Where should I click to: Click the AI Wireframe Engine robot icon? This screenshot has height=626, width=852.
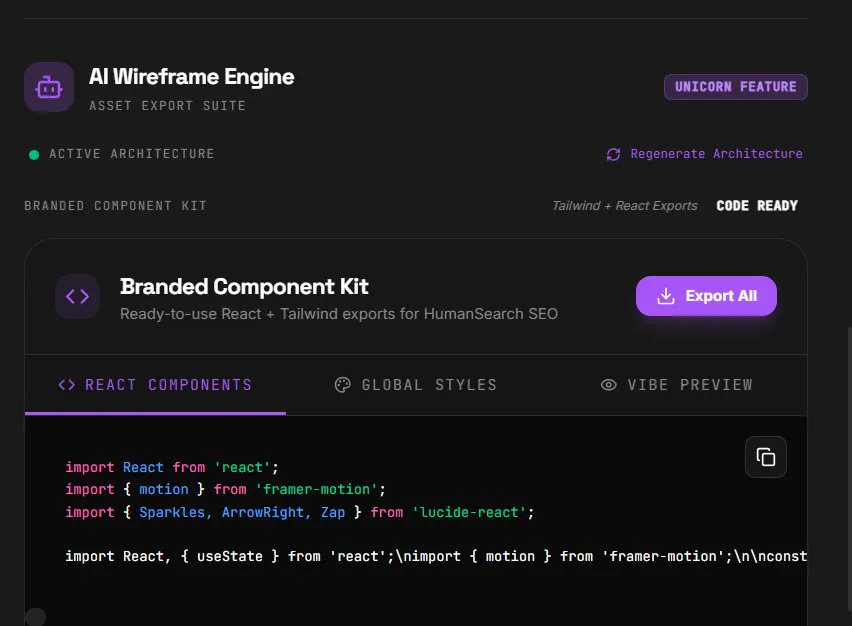coord(49,87)
